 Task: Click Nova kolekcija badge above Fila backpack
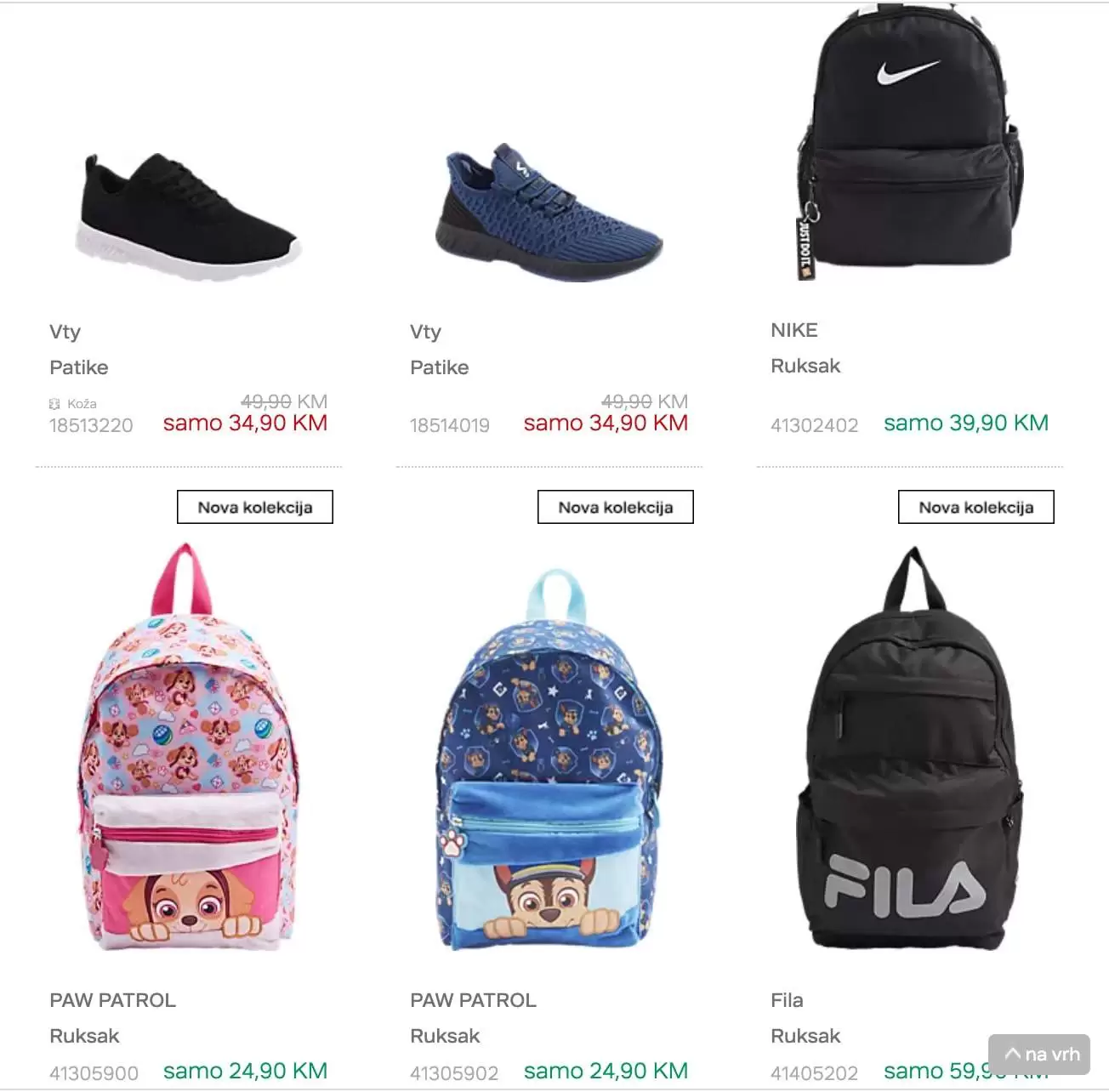click(976, 507)
